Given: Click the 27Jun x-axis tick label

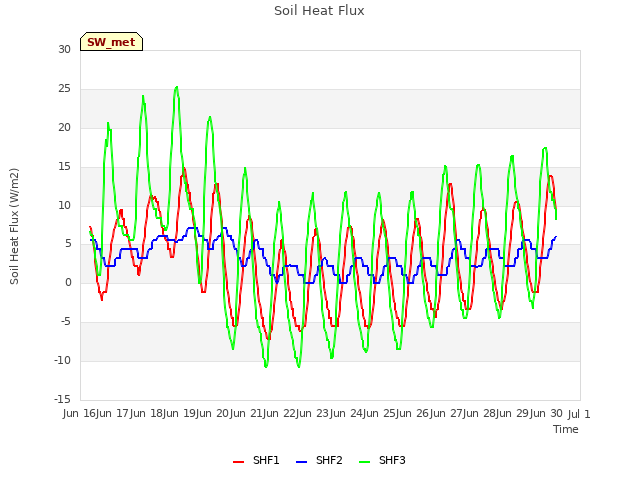Looking at the screenshot, I should (x=464, y=413).
